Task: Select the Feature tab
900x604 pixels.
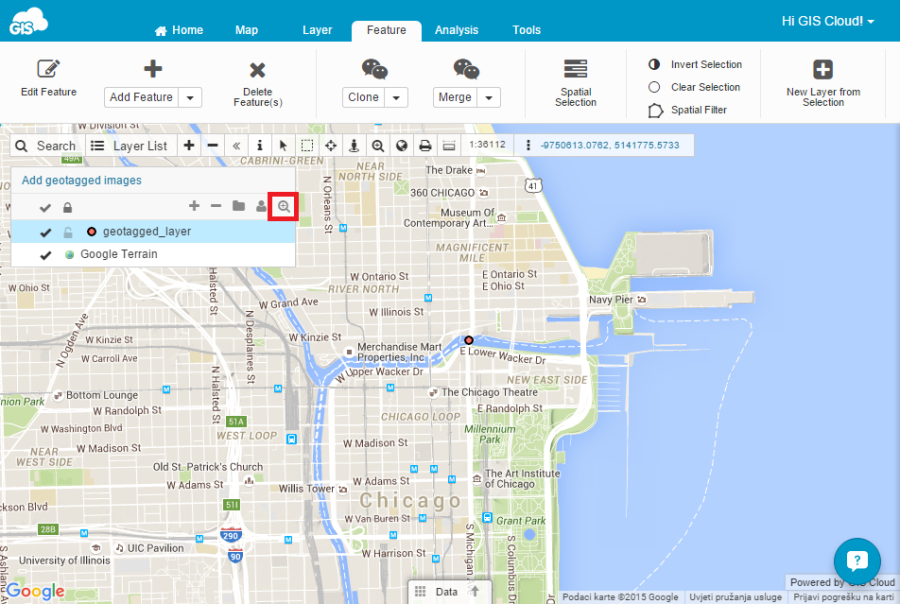Action: tap(386, 30)
